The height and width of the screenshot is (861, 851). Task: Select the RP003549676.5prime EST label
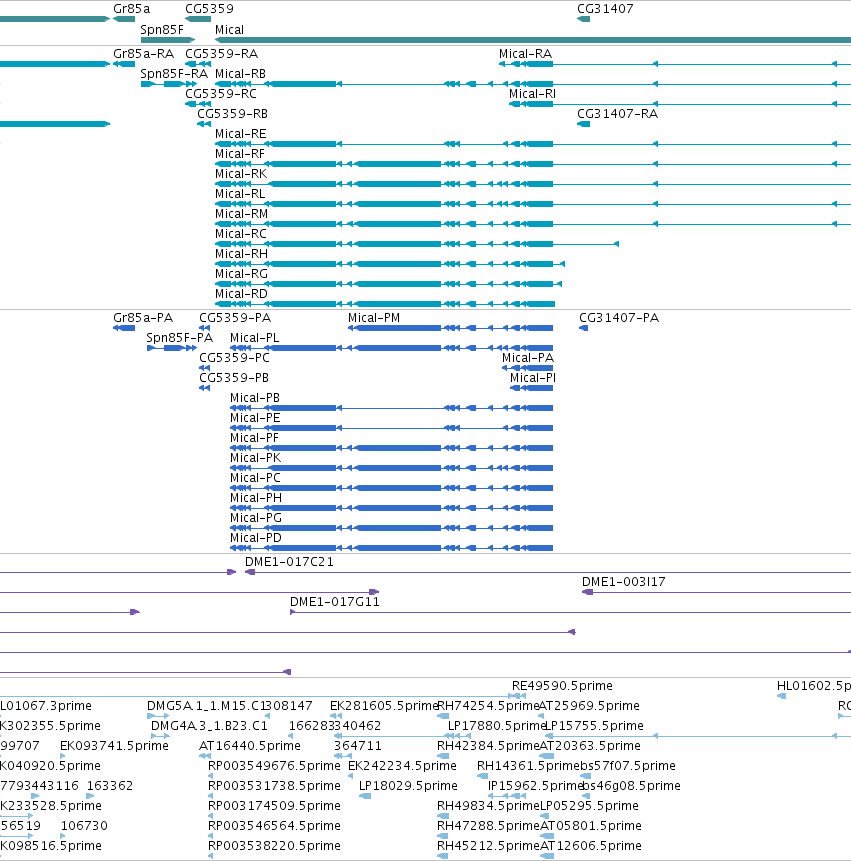pyautogui.click(x=275, y=766)
